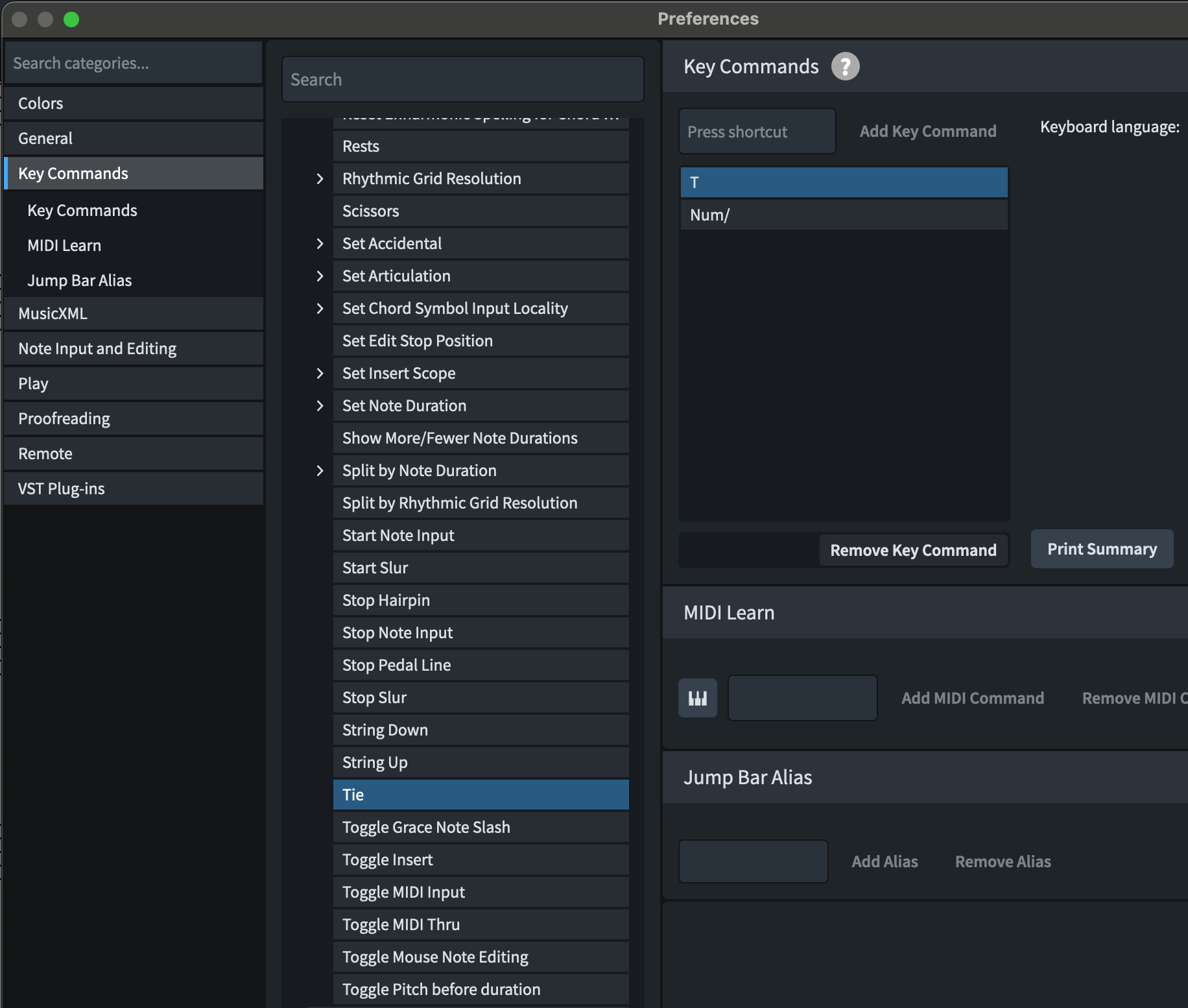
Task: Jump to the Jump Bar Alias subsection
Action: [80, 280]
